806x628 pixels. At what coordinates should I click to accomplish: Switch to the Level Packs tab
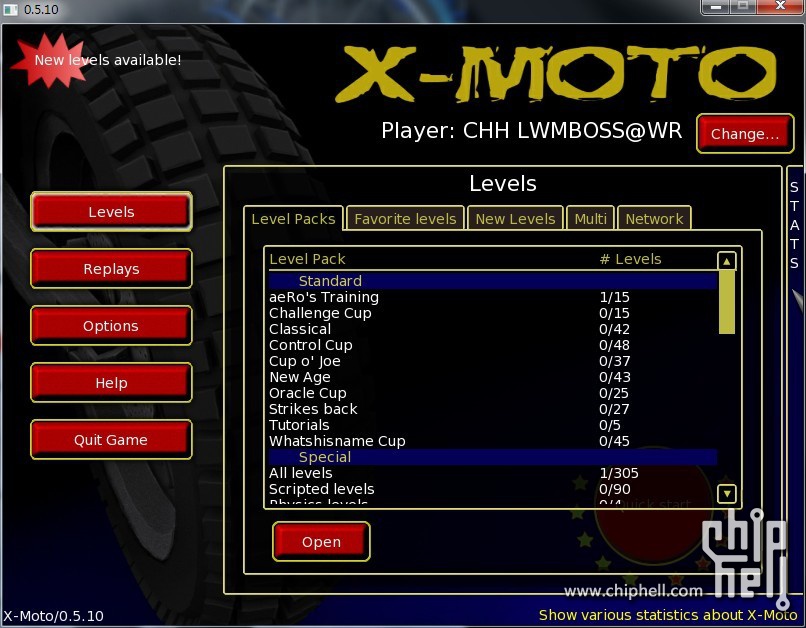293,219
